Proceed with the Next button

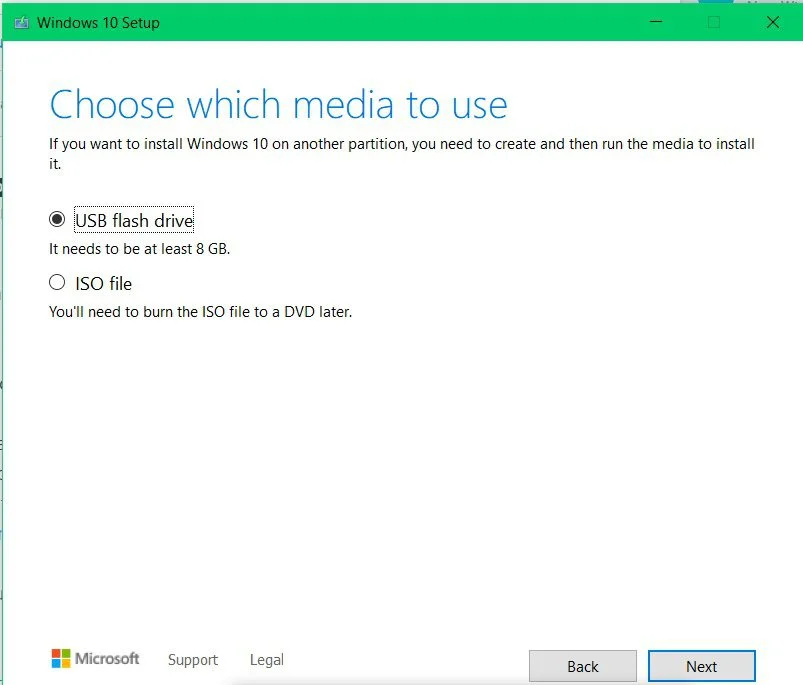point(702,666)
